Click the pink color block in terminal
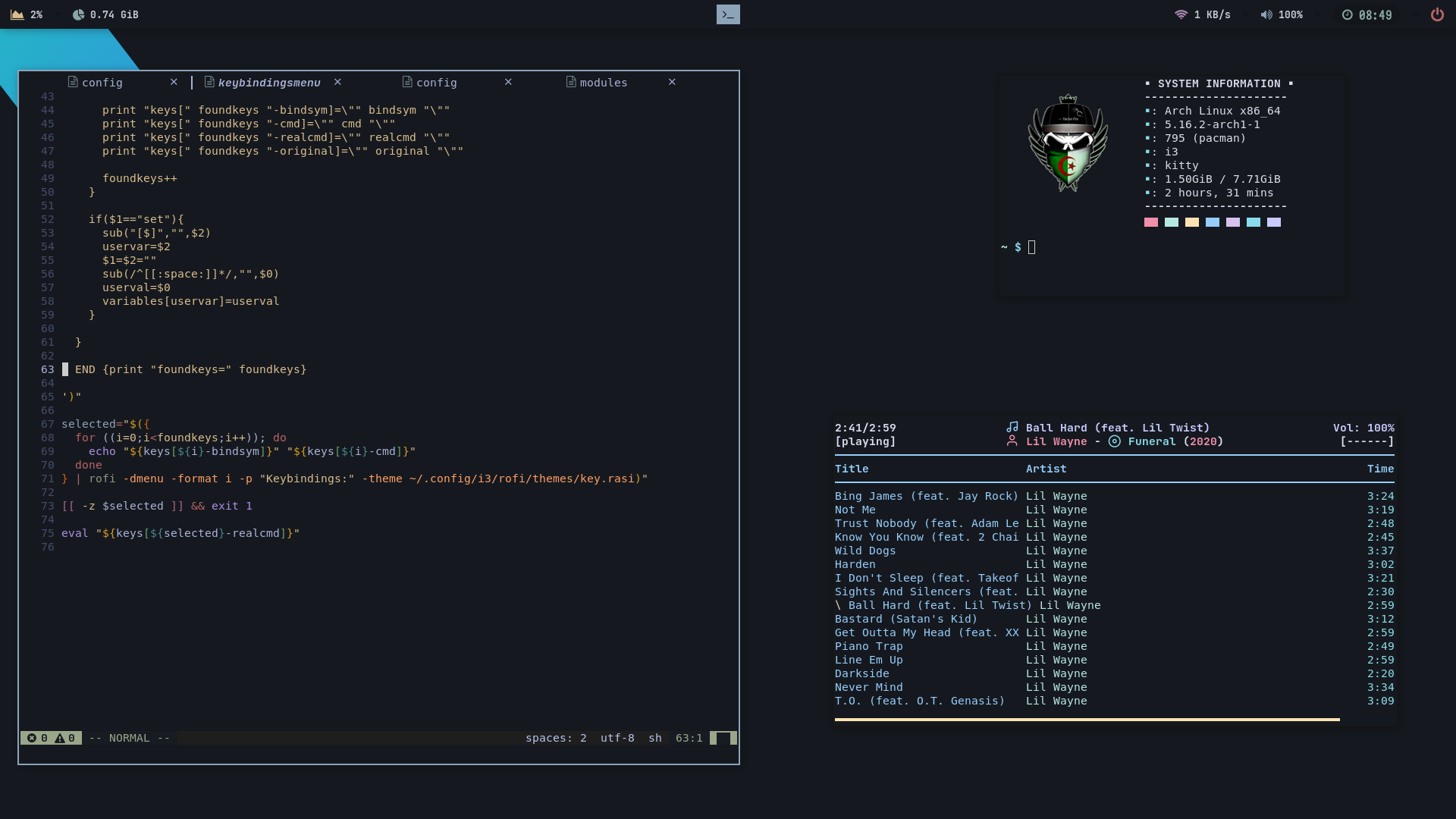The width and height of the screenshot is (1456, 819). [x=1151, y=222]
